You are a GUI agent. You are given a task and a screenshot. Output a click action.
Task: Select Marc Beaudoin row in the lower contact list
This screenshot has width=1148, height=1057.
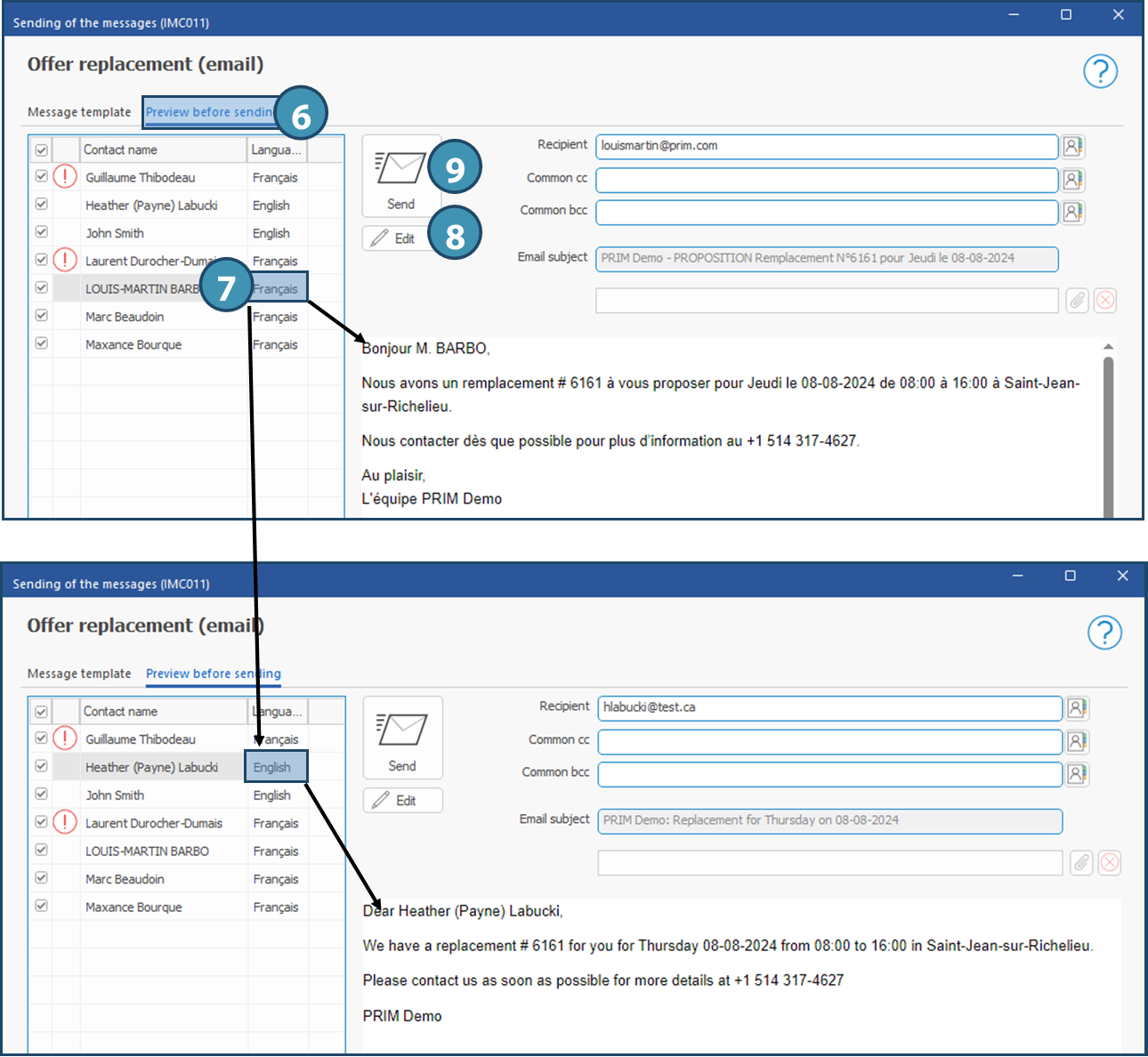[125, 879]
